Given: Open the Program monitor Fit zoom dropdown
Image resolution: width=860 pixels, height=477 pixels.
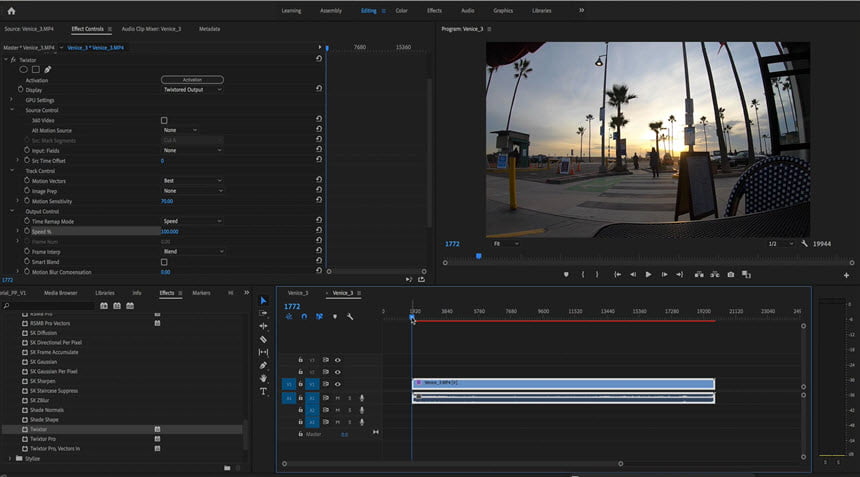Looking at the screenshot, I should [x=505, y=243].
